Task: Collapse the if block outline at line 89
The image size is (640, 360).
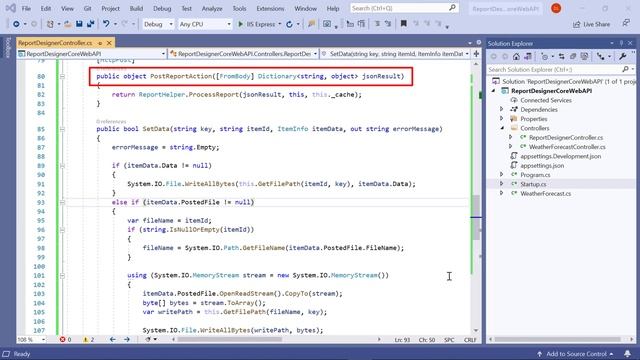Action: pyautogui.click(x=62, y=166)
